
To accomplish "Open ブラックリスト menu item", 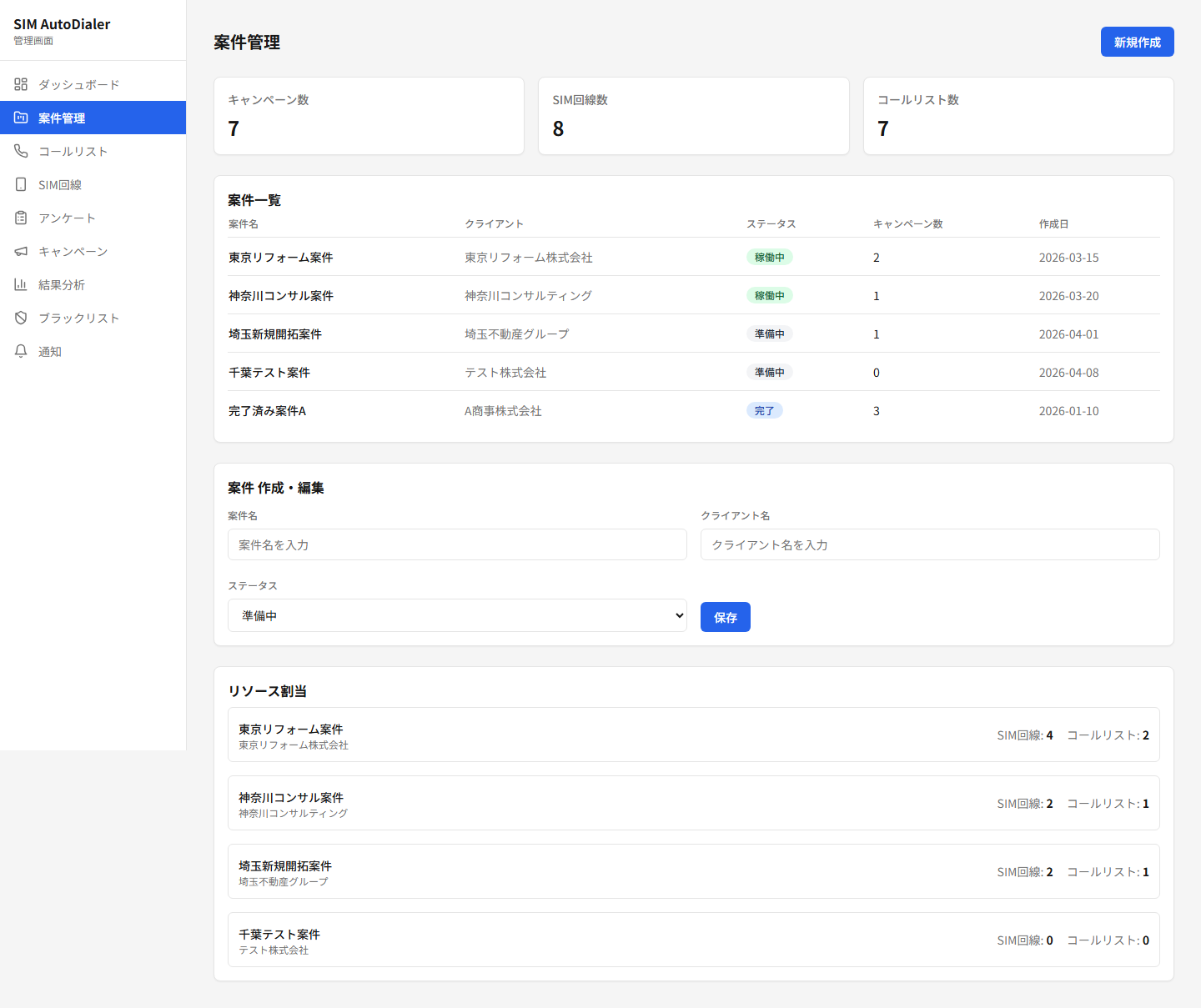I will [x=93, y=318].
